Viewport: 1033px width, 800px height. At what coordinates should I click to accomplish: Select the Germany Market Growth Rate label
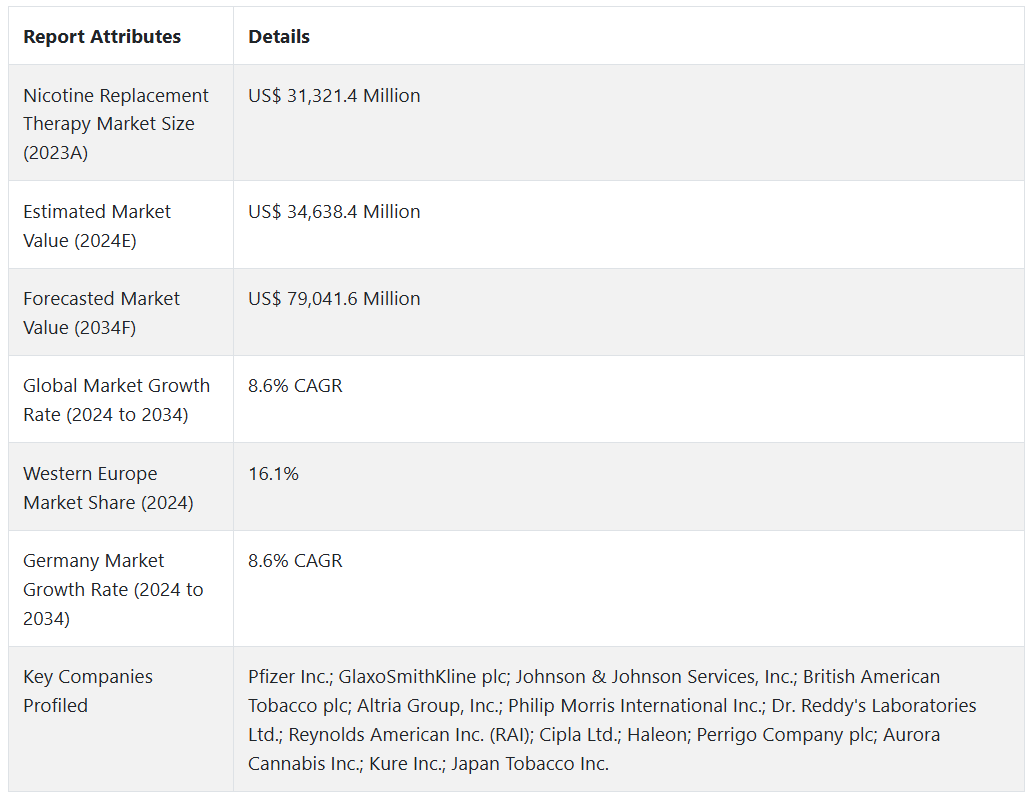click(x=113, y=589)
